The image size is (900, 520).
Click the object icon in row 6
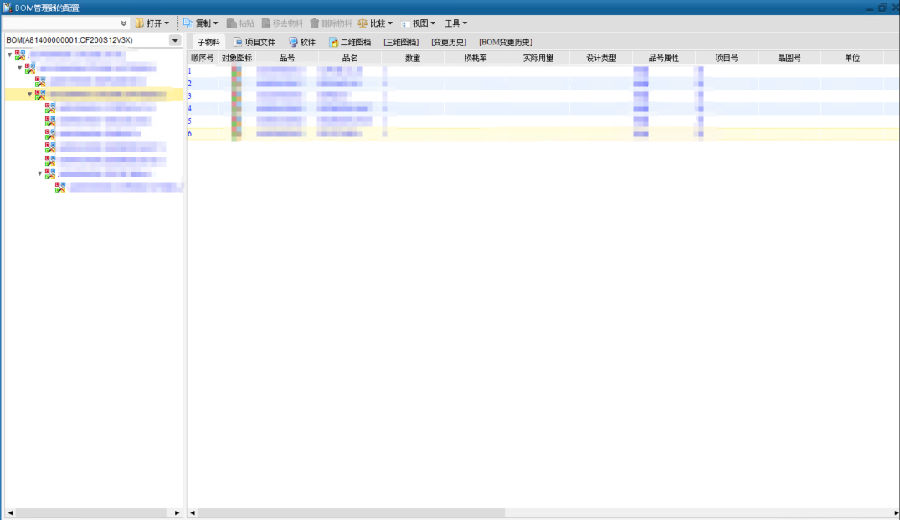coord(236,134)
